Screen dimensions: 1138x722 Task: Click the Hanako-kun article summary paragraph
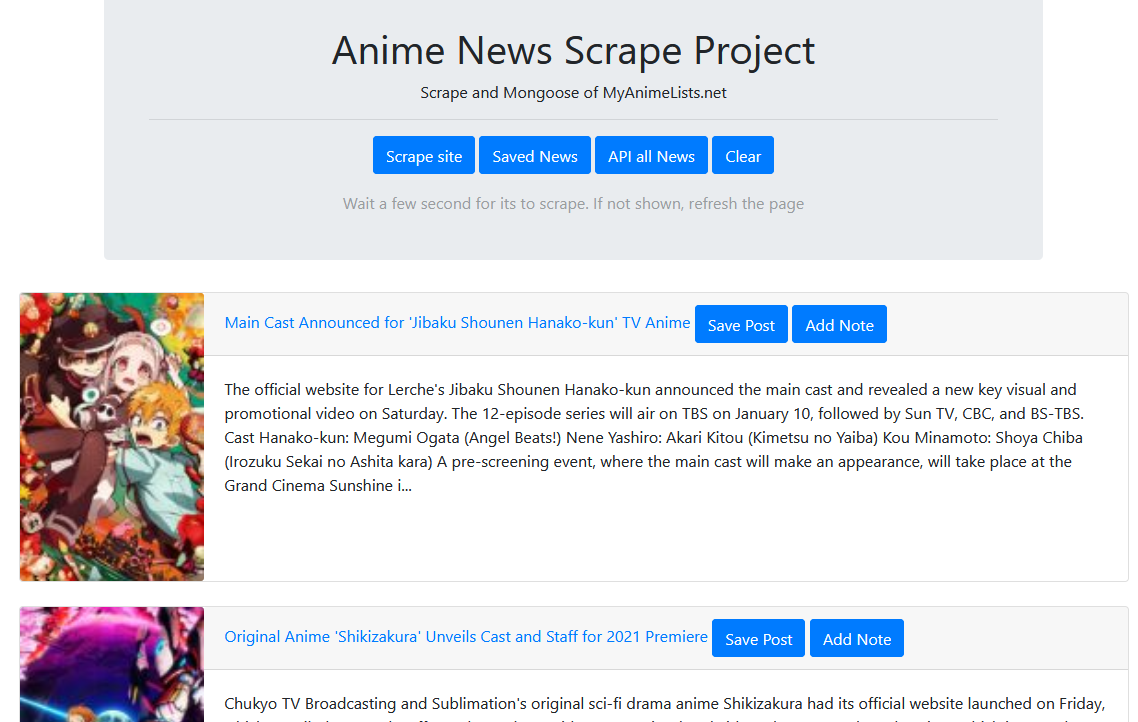click(660, 437)
